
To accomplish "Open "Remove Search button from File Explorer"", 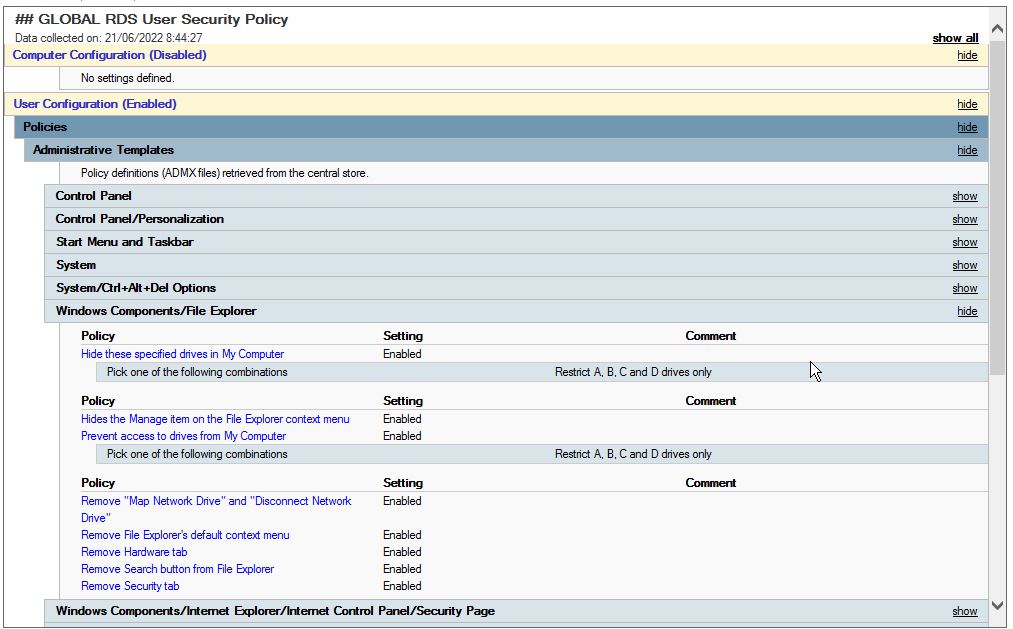I will tap(177, 569).
